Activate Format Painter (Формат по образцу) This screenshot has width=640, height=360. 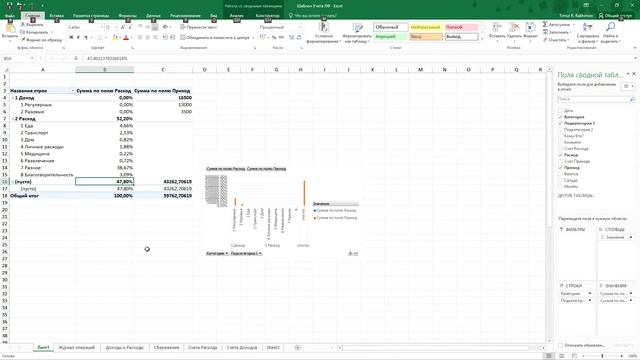pos(41,40)
